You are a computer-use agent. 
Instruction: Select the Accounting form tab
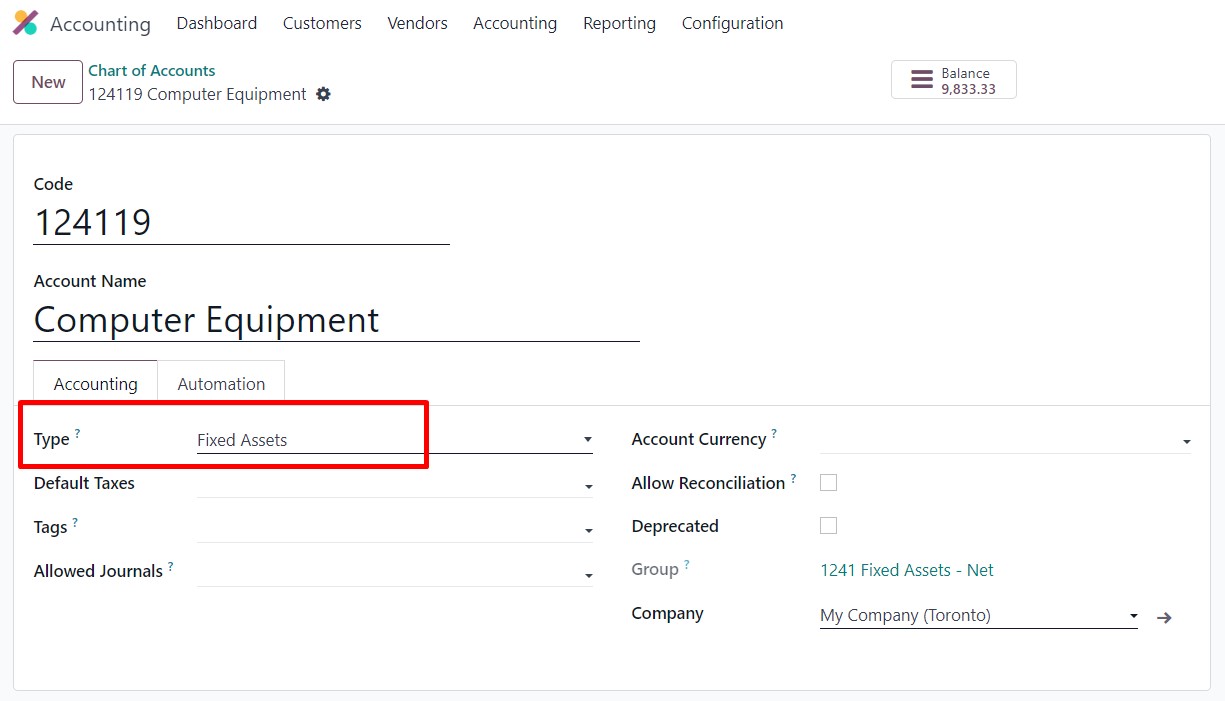96,384
